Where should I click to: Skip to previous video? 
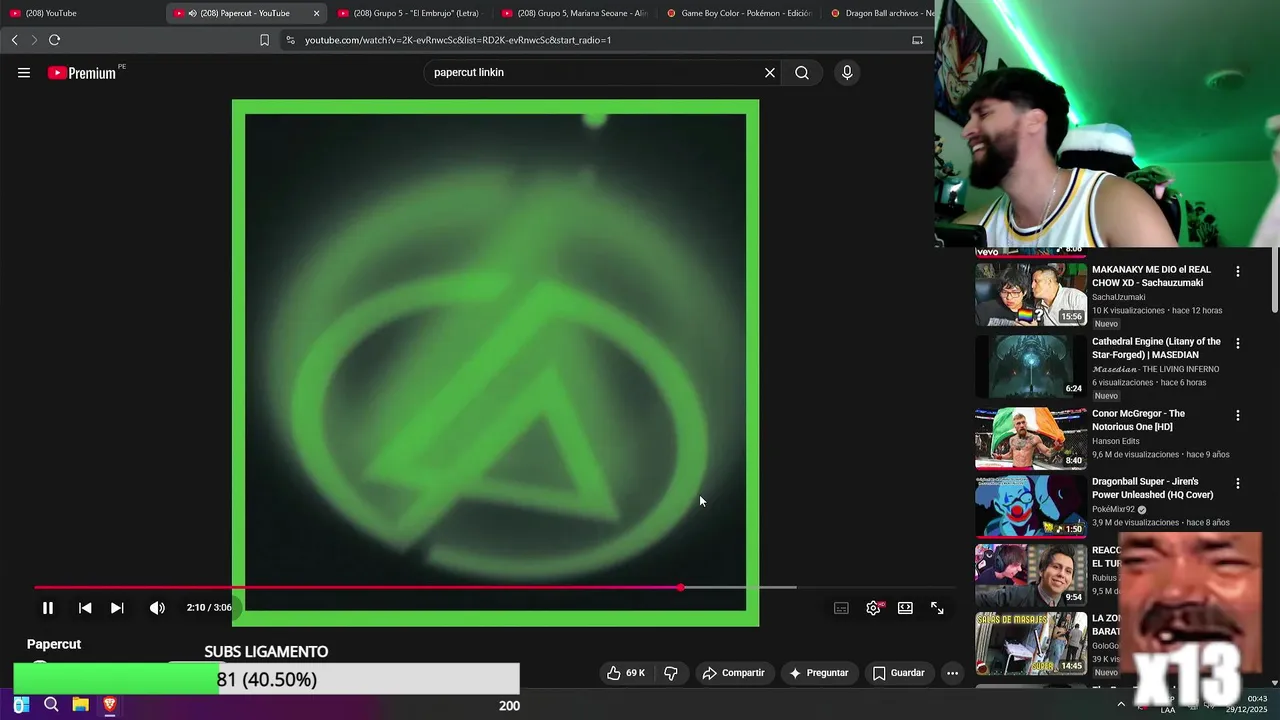(85, 608)
